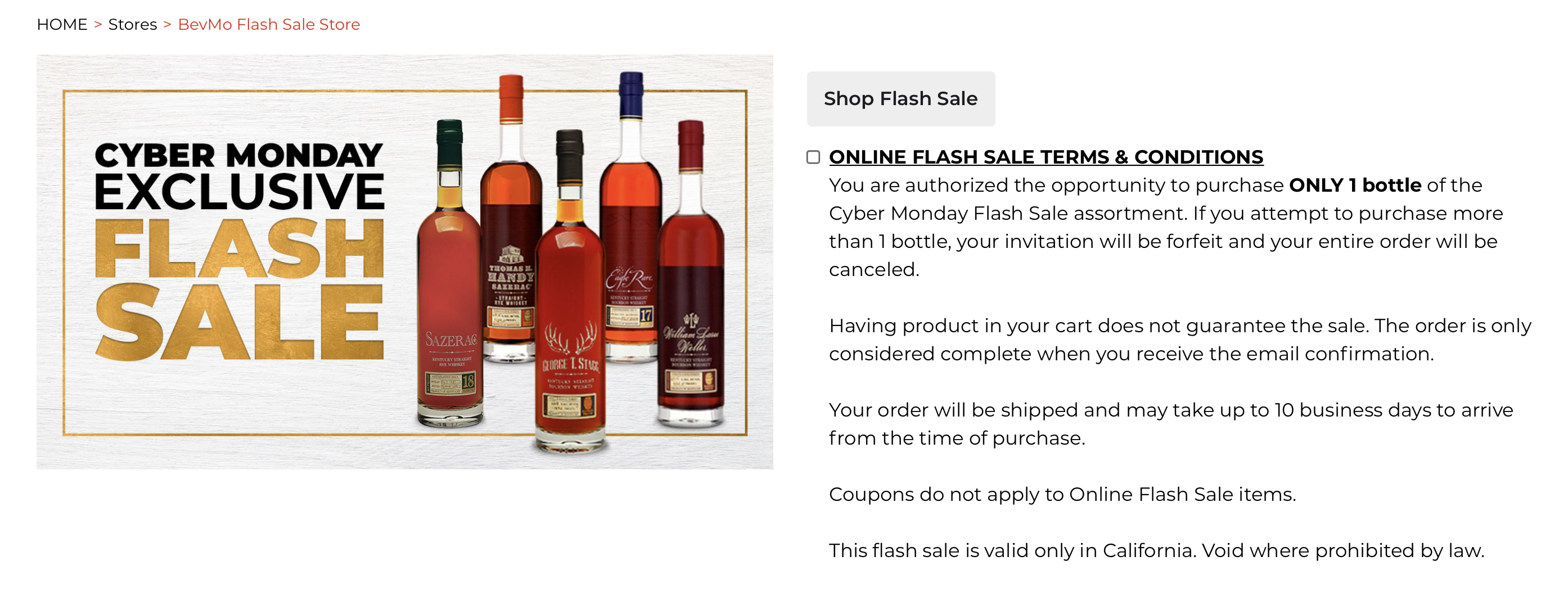Go to the Stores breadcrumb
Image resolution: width=1568 pixels, height=597 pixels.
point(132,24)
